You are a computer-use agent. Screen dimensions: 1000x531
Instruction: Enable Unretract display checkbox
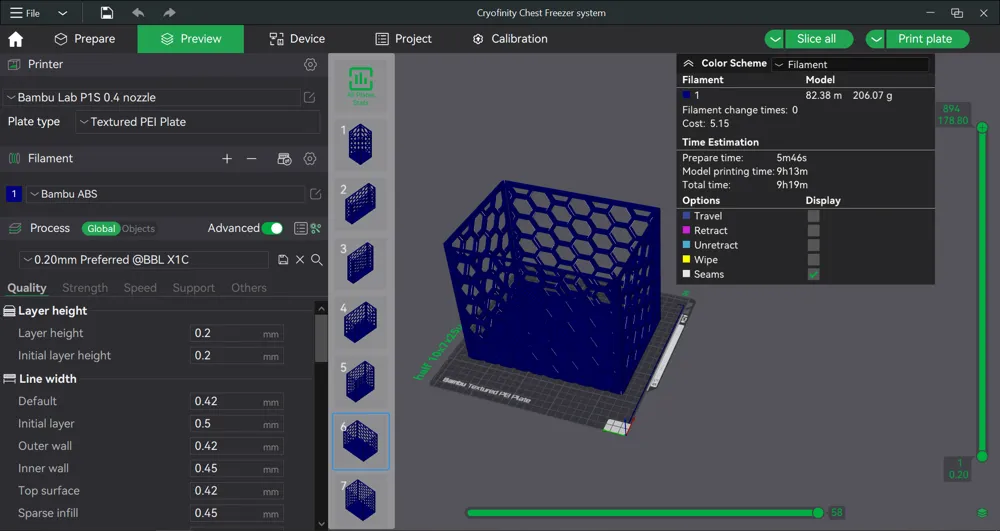point(813,245)
